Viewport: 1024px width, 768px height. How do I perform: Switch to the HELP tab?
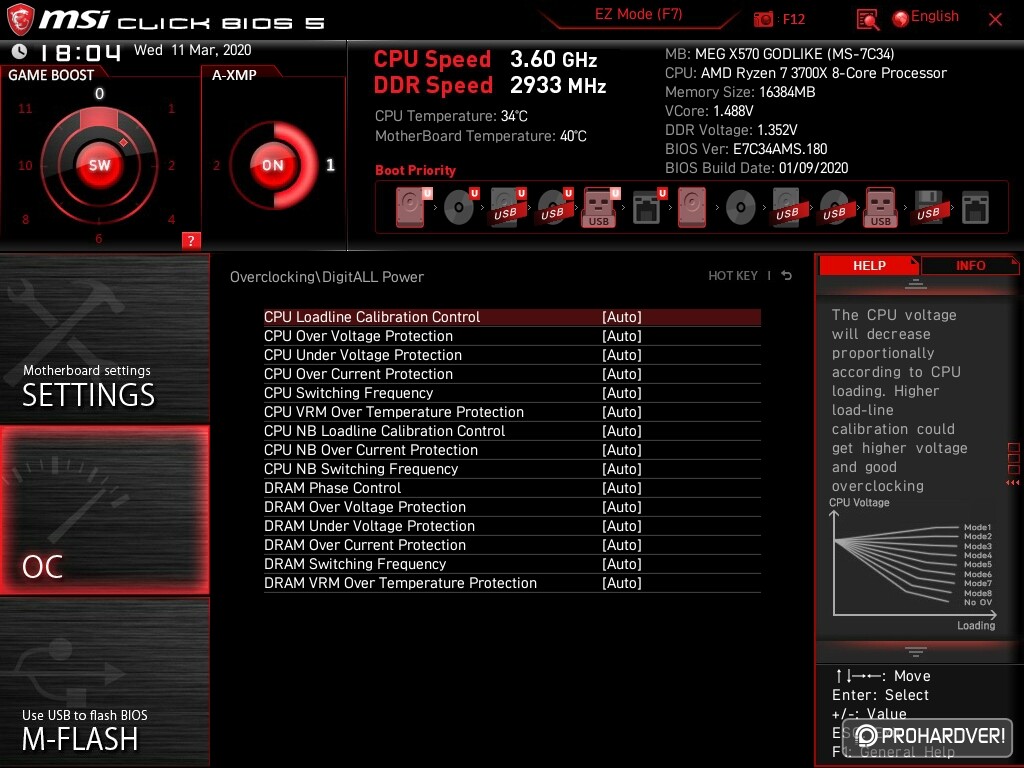point(869,265)
